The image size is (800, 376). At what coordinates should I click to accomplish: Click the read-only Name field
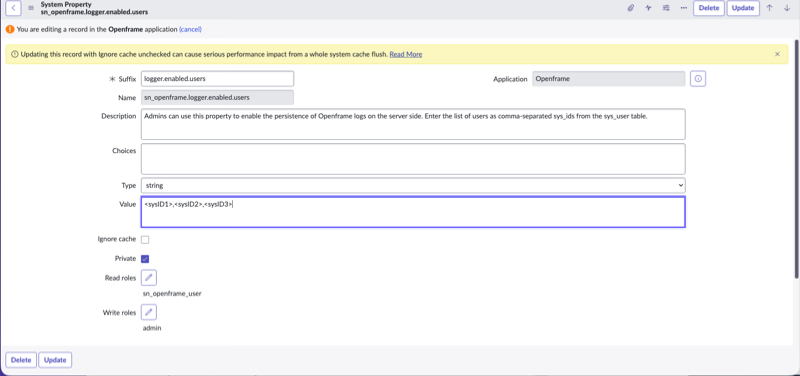(x=217, y=97)
